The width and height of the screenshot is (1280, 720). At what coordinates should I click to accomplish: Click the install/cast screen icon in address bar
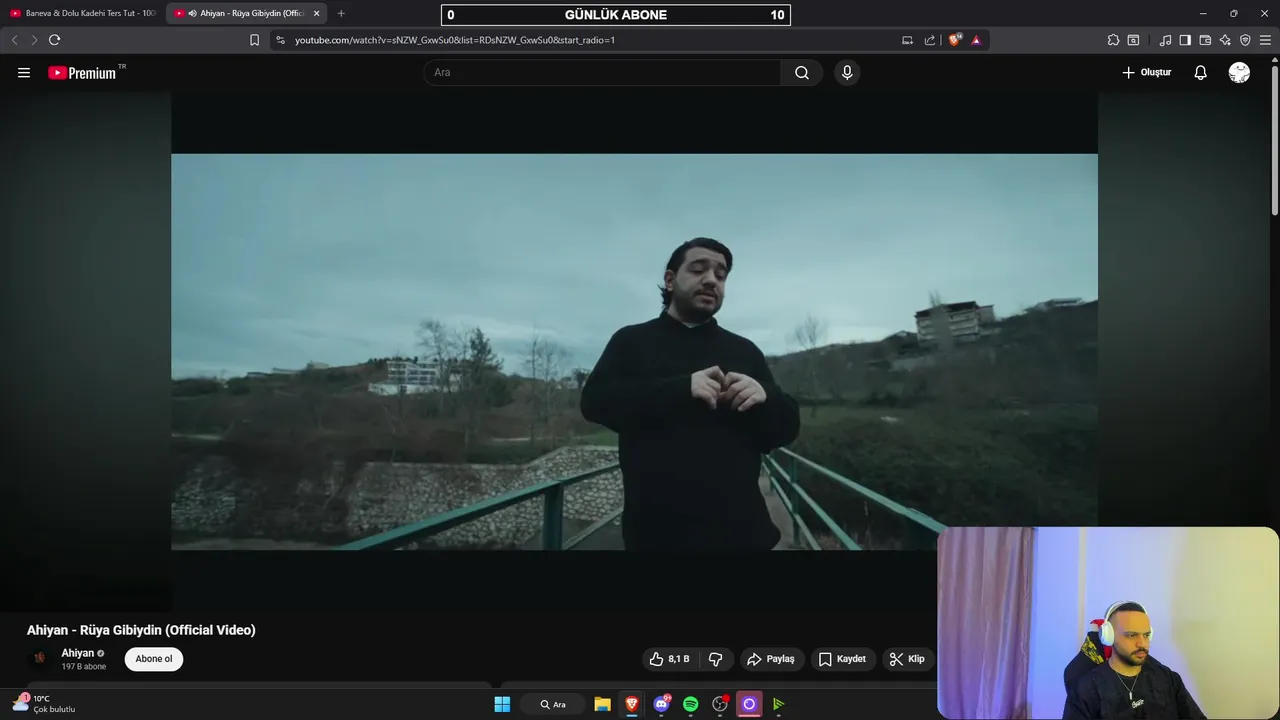tap(907, 40)
